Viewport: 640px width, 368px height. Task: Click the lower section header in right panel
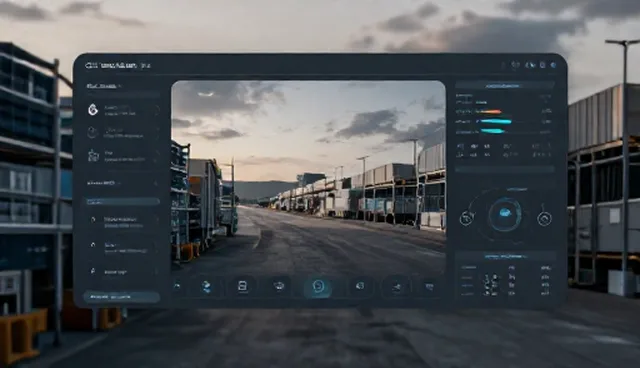505,256
